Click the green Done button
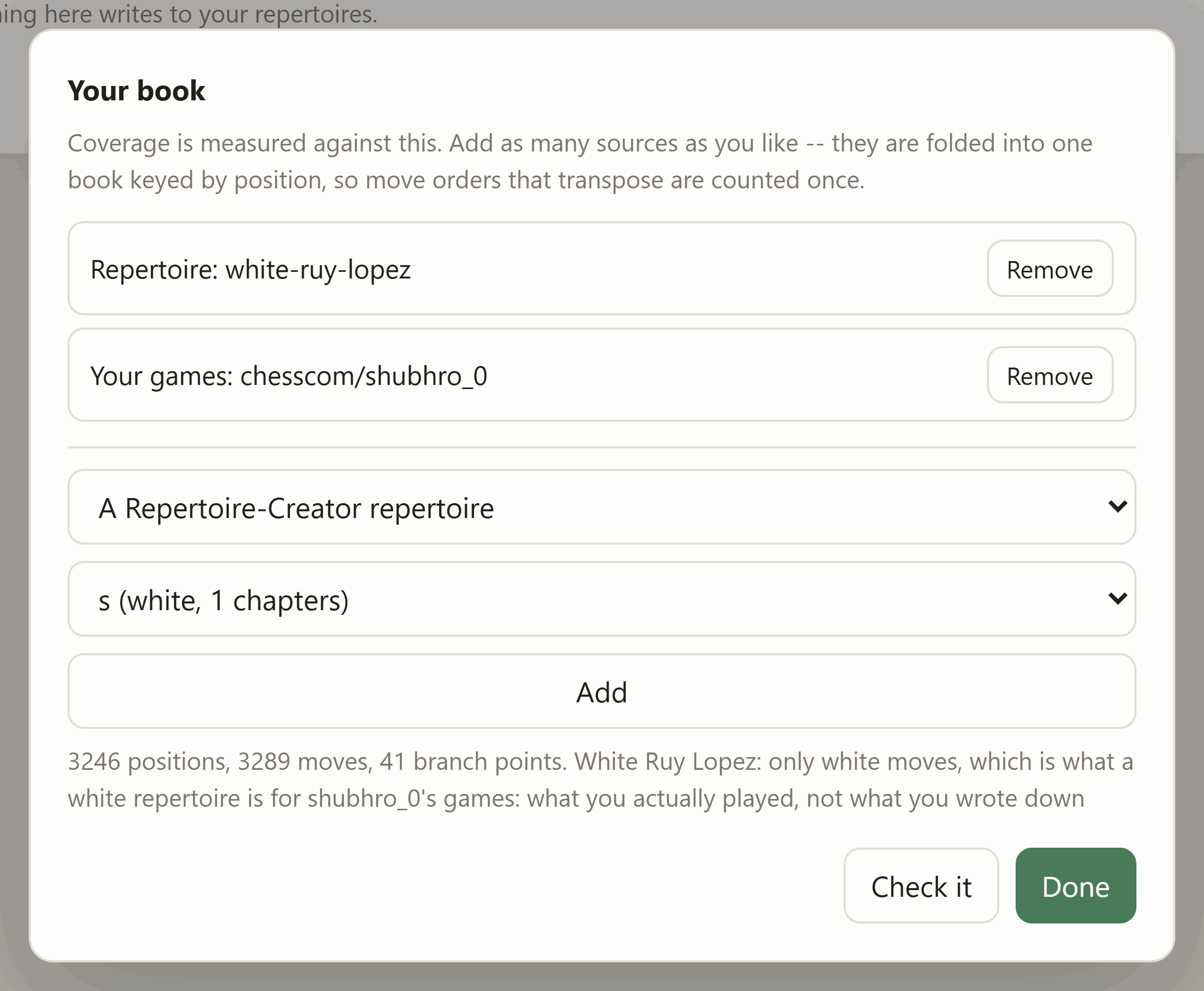This screenshot has height=991, width=1204. (1076, 886)
